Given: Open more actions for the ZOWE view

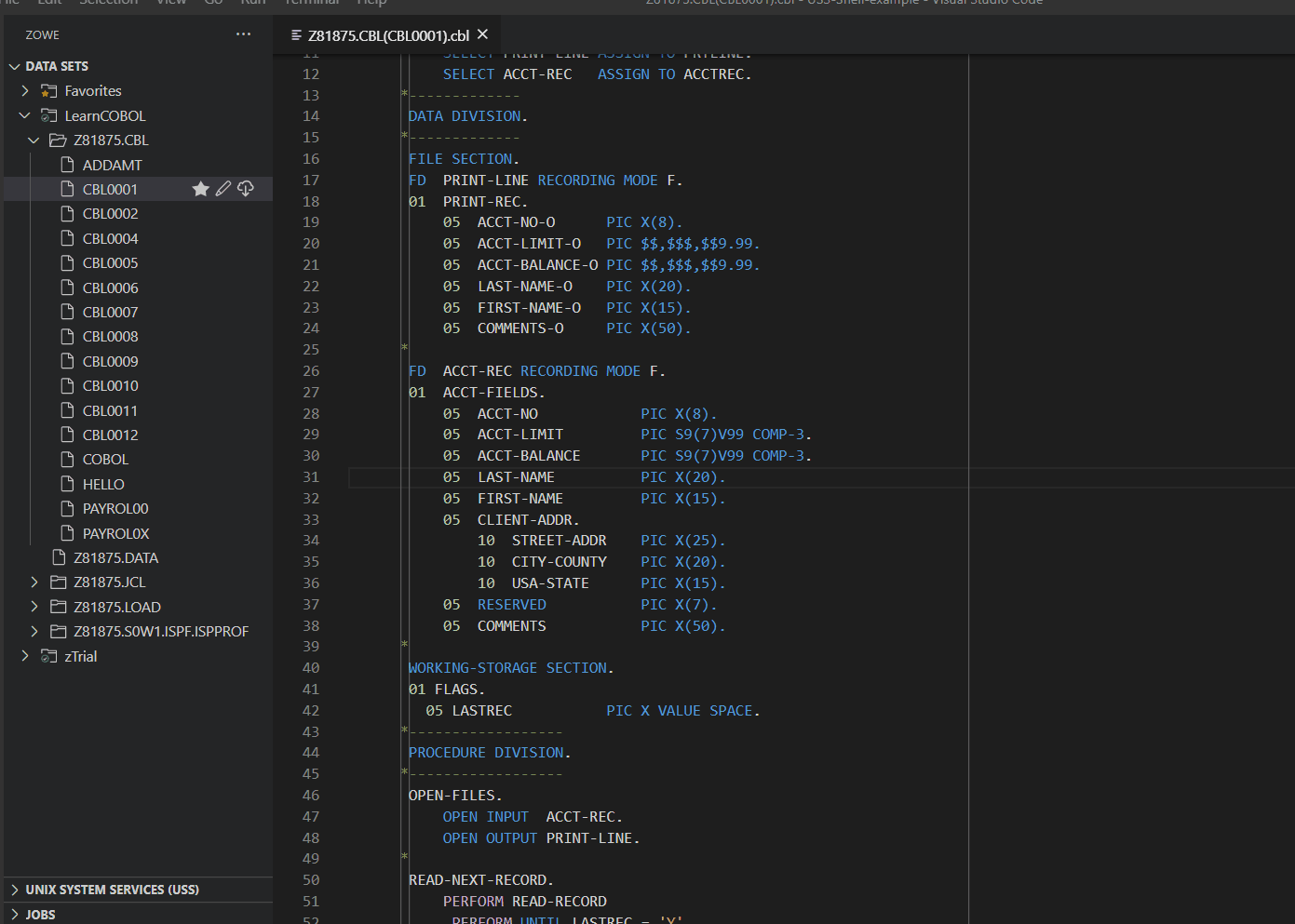Looking at the screenshot, I should pos(243,34).
